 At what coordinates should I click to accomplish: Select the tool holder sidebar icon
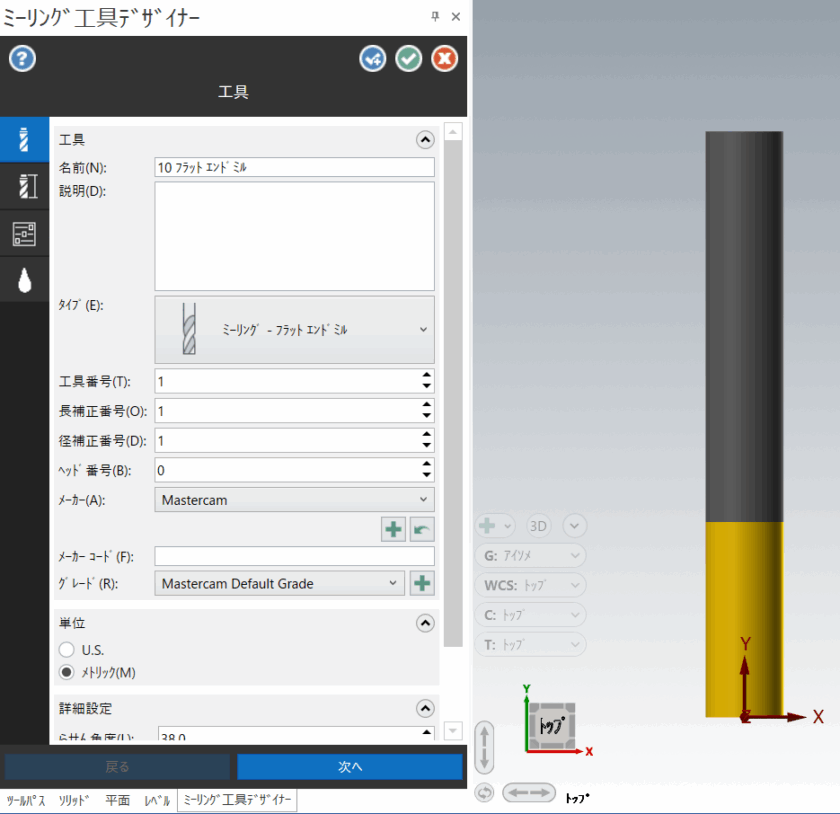(25, 185)
